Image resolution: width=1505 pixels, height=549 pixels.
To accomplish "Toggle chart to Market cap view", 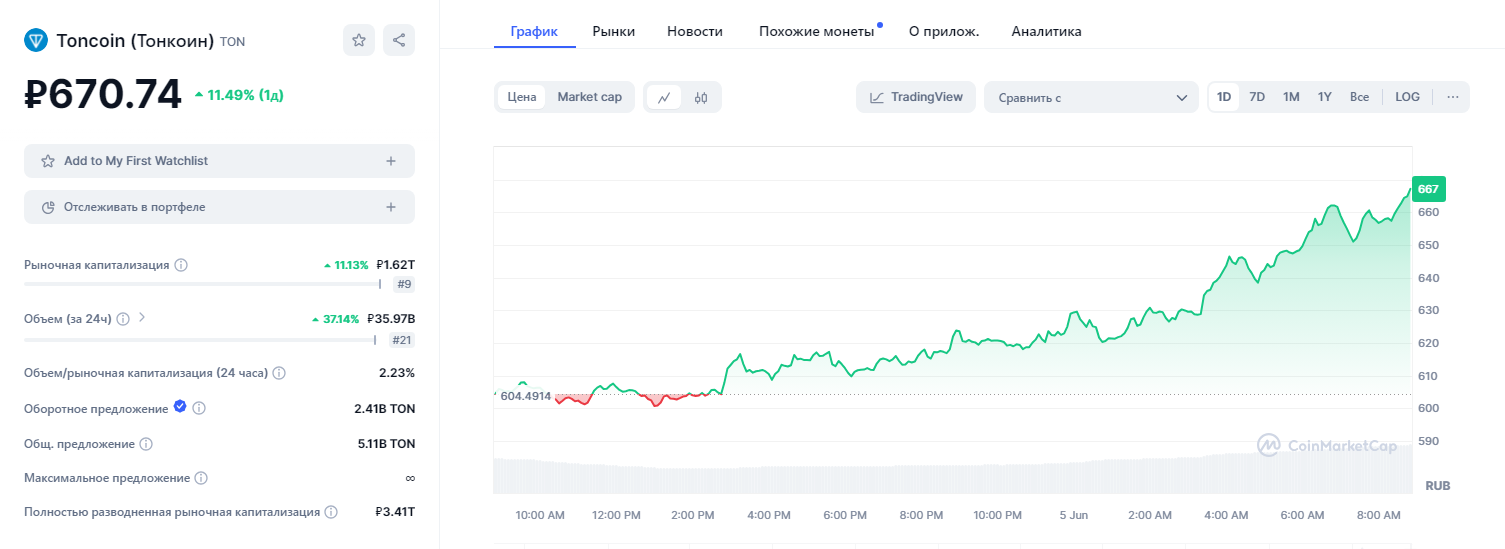I will click(x=589, y=97).
